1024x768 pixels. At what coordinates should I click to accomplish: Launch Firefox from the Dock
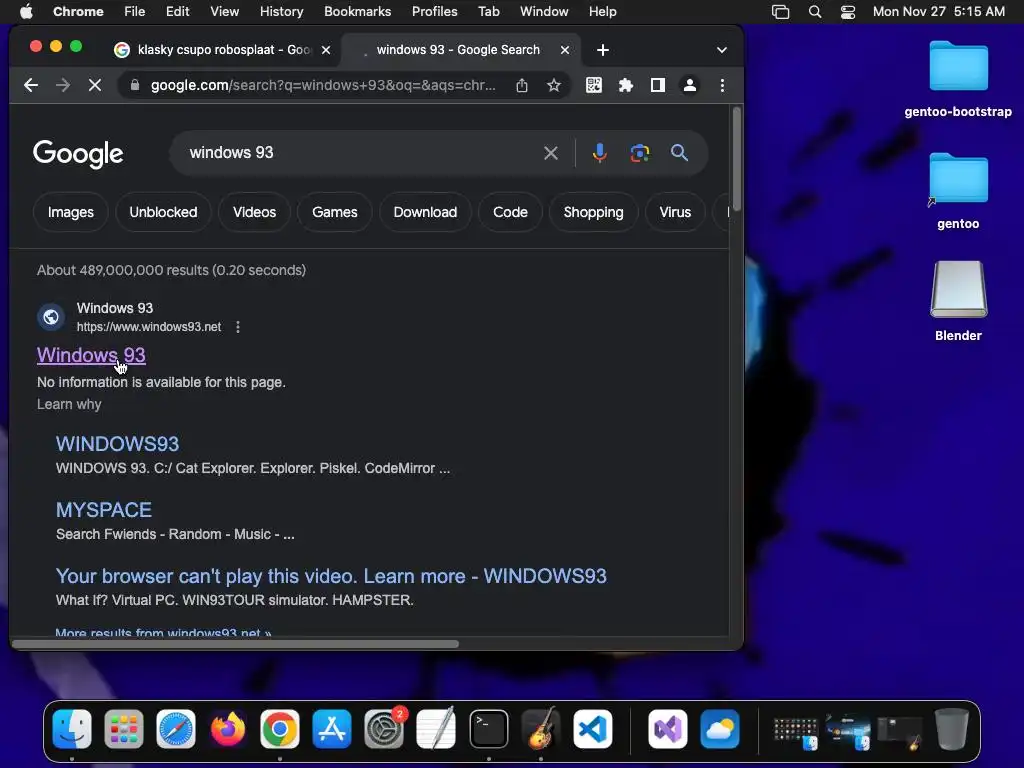pos(228,729)
